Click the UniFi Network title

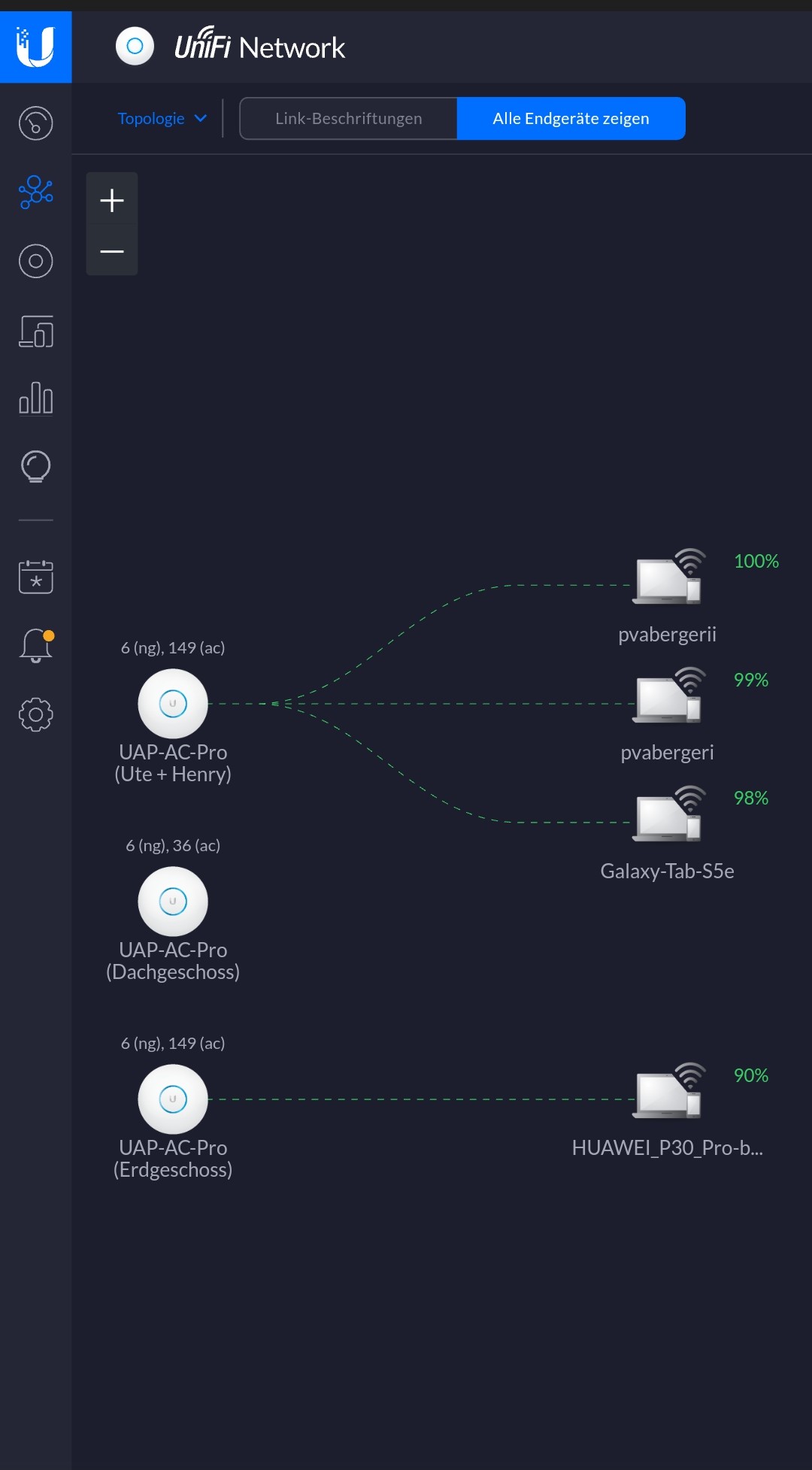click(x=259, y=47)
